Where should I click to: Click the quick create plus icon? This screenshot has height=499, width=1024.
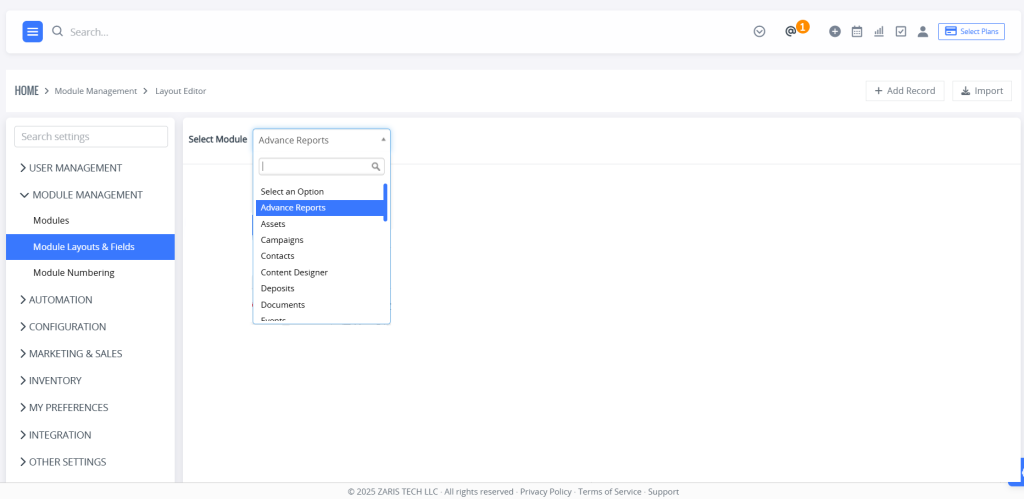[835, 31]
